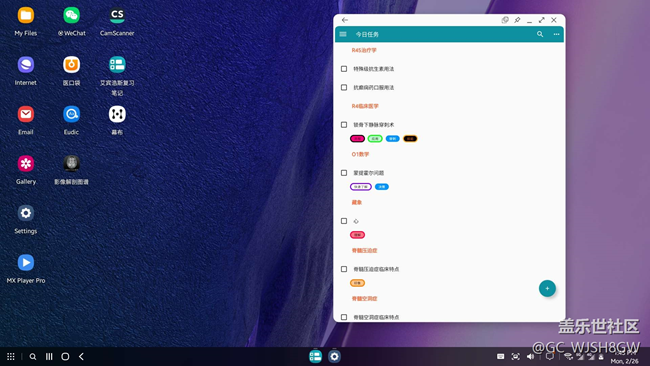Select the blue tag under 蒙提霍尔问题
Screen dimensions: 650x366
[382, 187]
